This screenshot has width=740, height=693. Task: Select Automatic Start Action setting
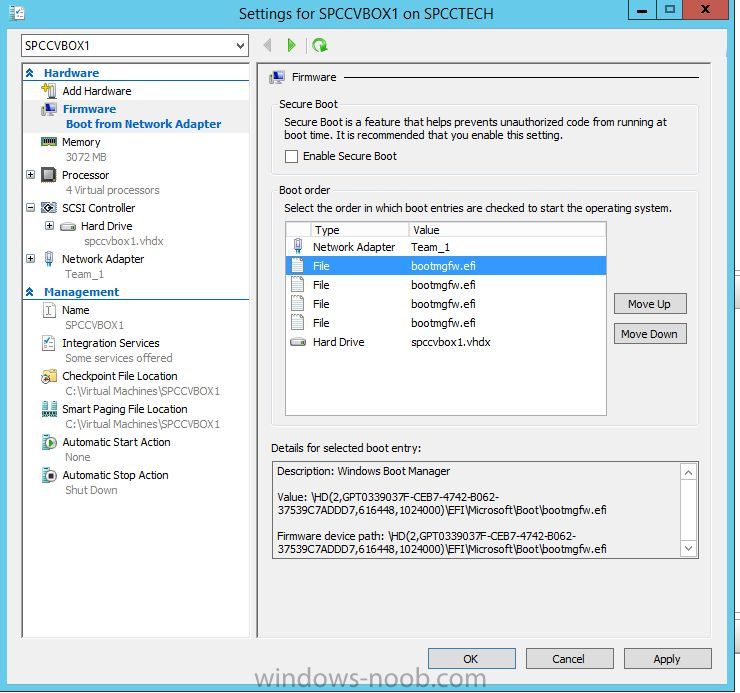(x=117, y=442)
